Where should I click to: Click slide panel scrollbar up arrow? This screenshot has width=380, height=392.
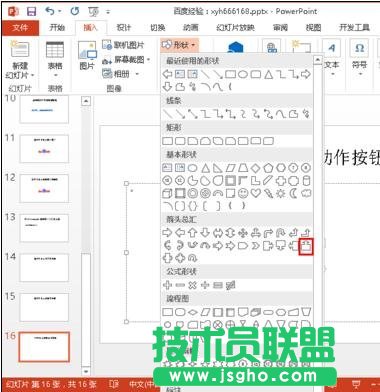[86, 101]
